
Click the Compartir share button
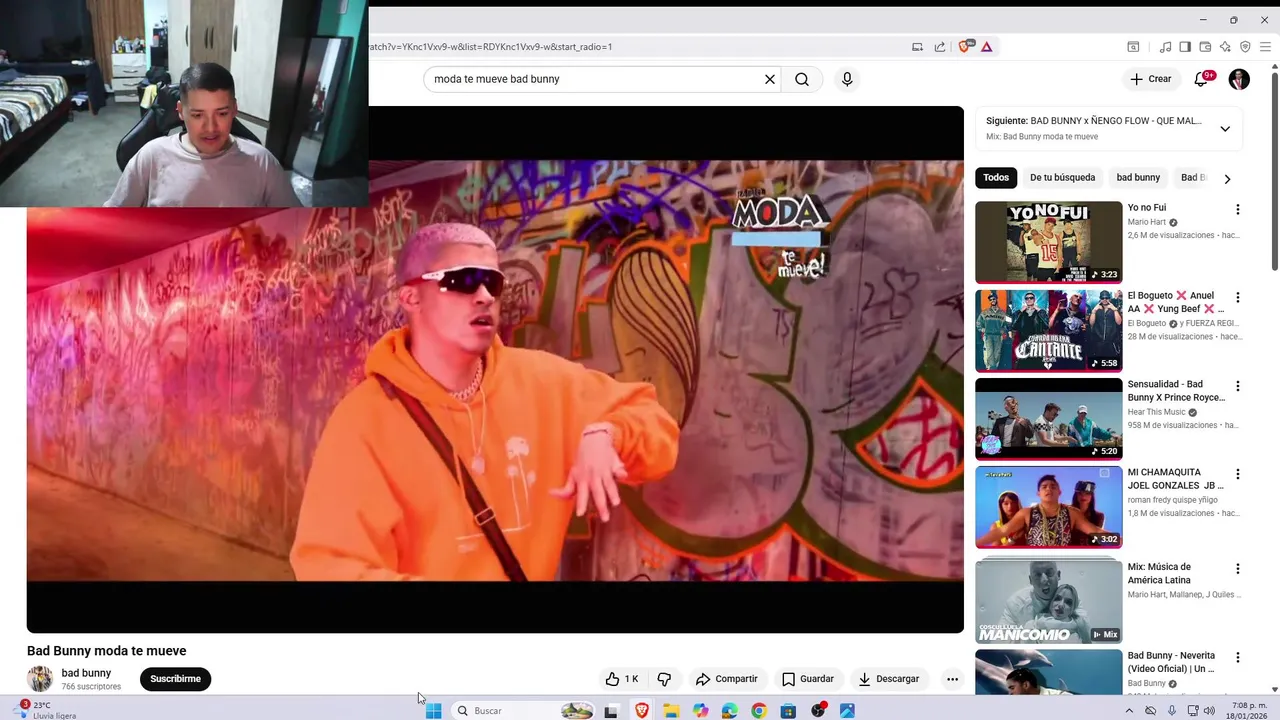coord(727,679)
